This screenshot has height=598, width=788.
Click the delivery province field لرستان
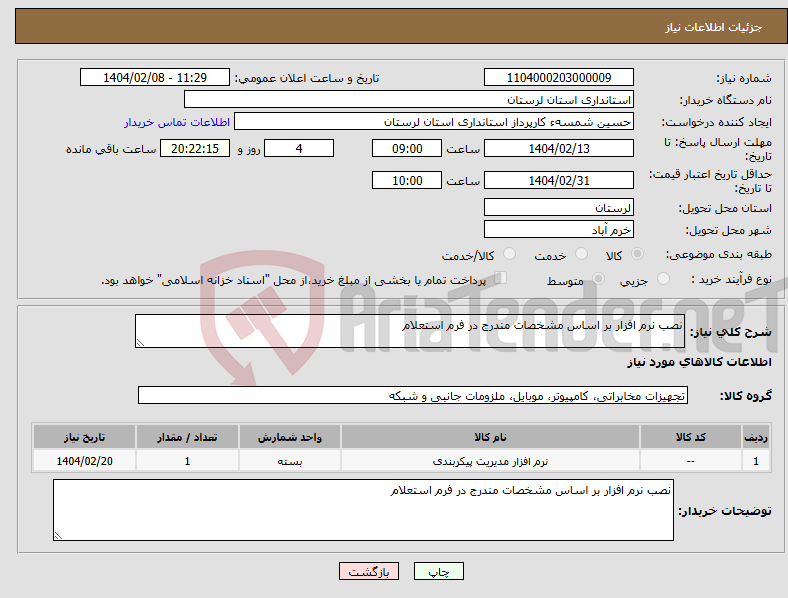tap(558, 207)
